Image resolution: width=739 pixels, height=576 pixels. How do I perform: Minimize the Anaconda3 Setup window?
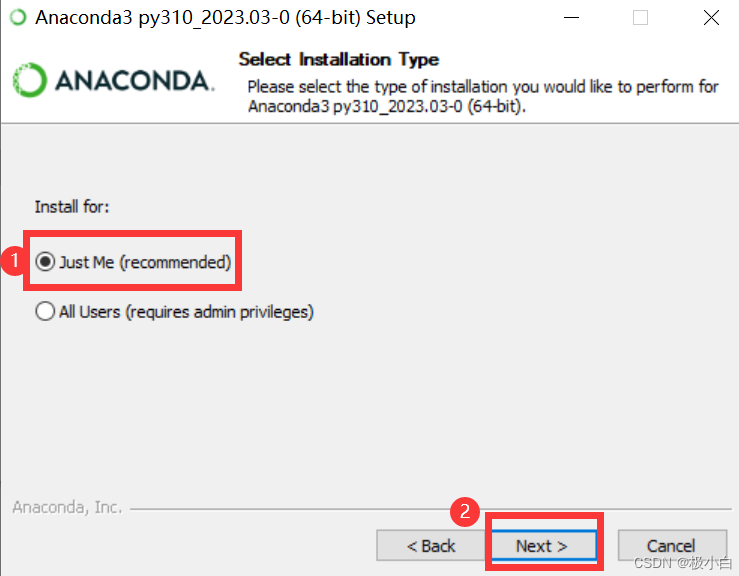tap(571, 18)
